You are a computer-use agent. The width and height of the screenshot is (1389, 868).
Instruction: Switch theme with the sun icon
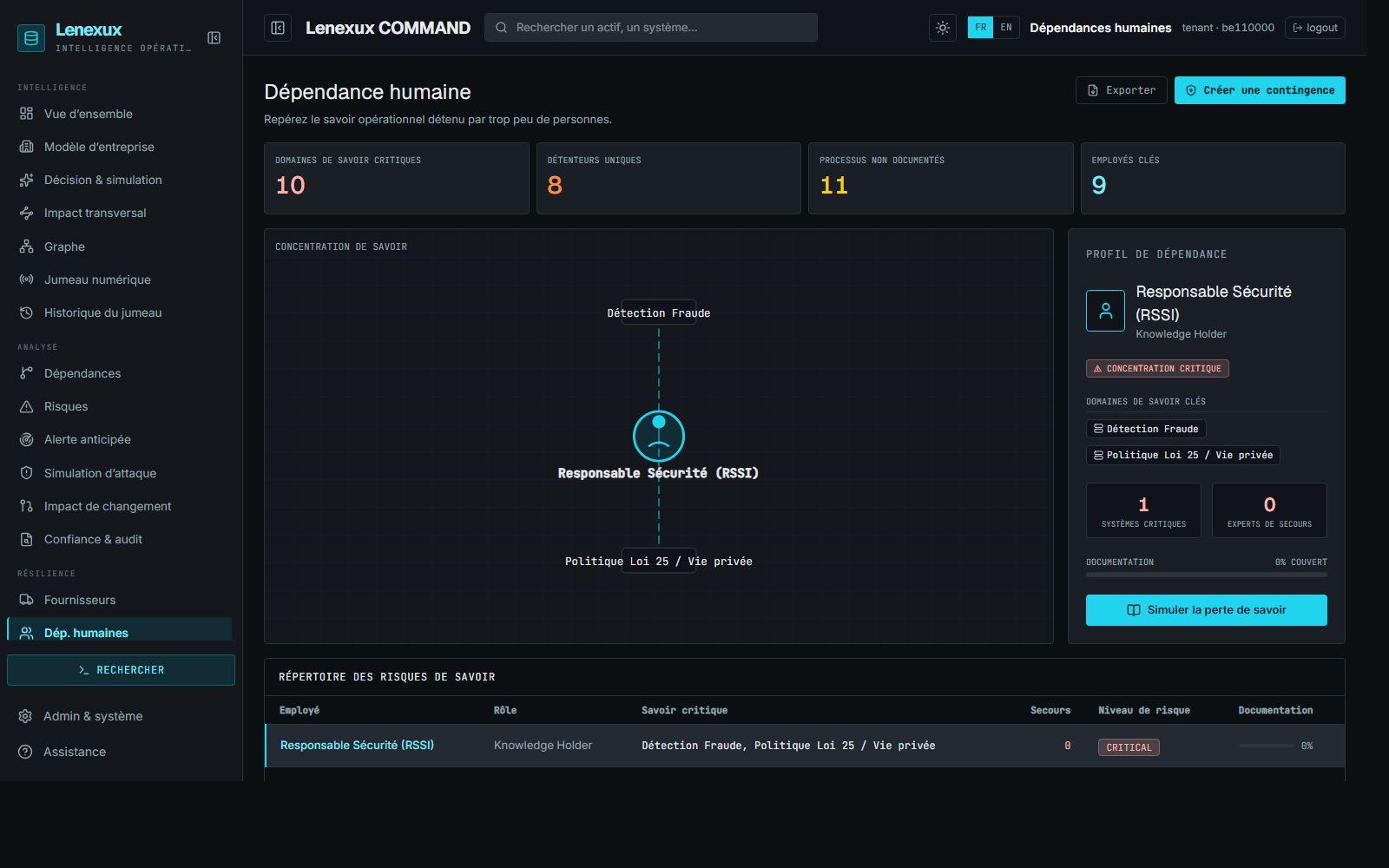[x=943, y=28]
